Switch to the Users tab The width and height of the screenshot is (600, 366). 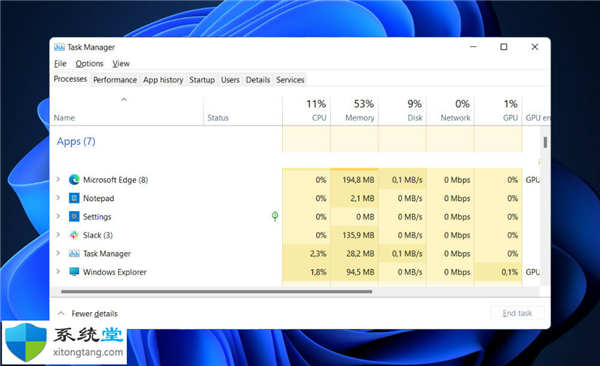click(x=230, y=80)
